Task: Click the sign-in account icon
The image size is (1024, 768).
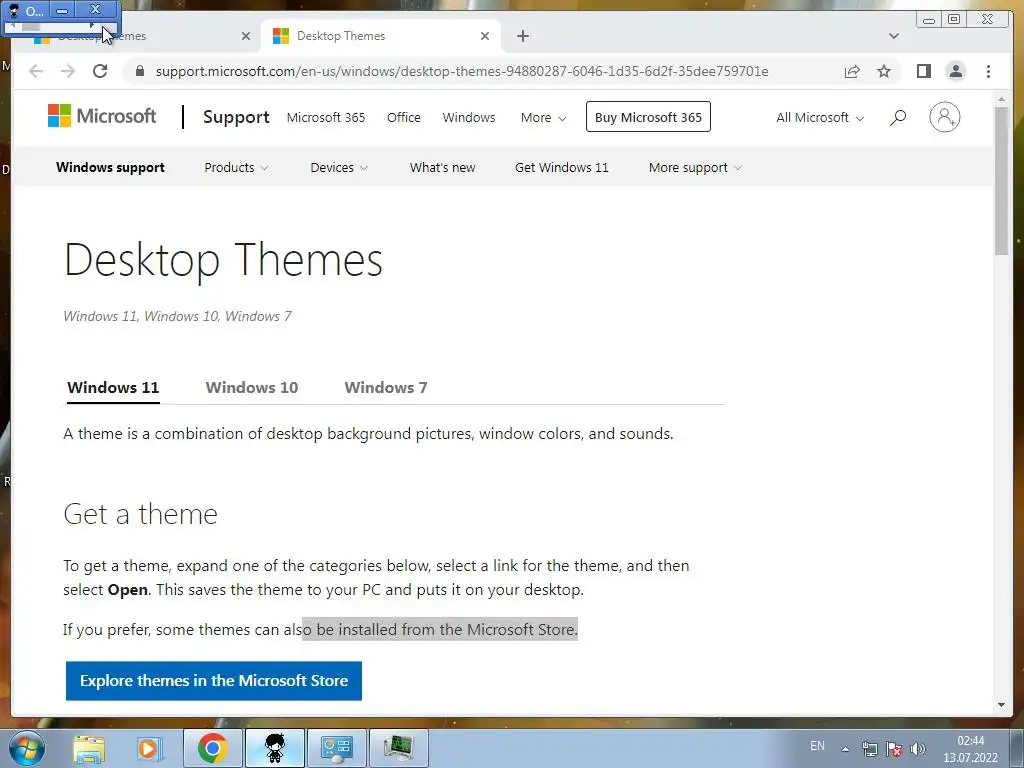Action: [944, 118]
